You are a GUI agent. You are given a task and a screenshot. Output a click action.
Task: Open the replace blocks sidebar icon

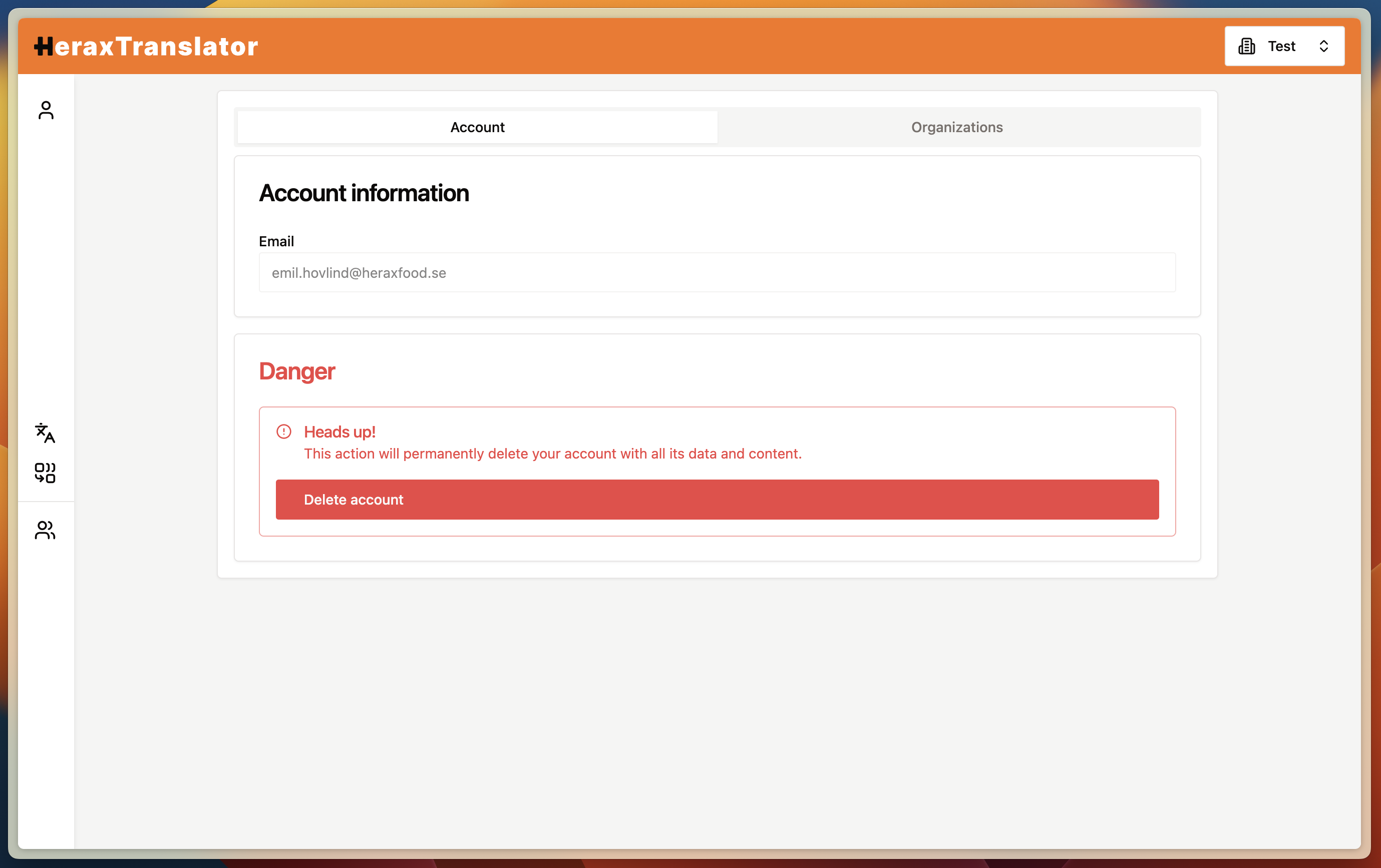(45, 473)
